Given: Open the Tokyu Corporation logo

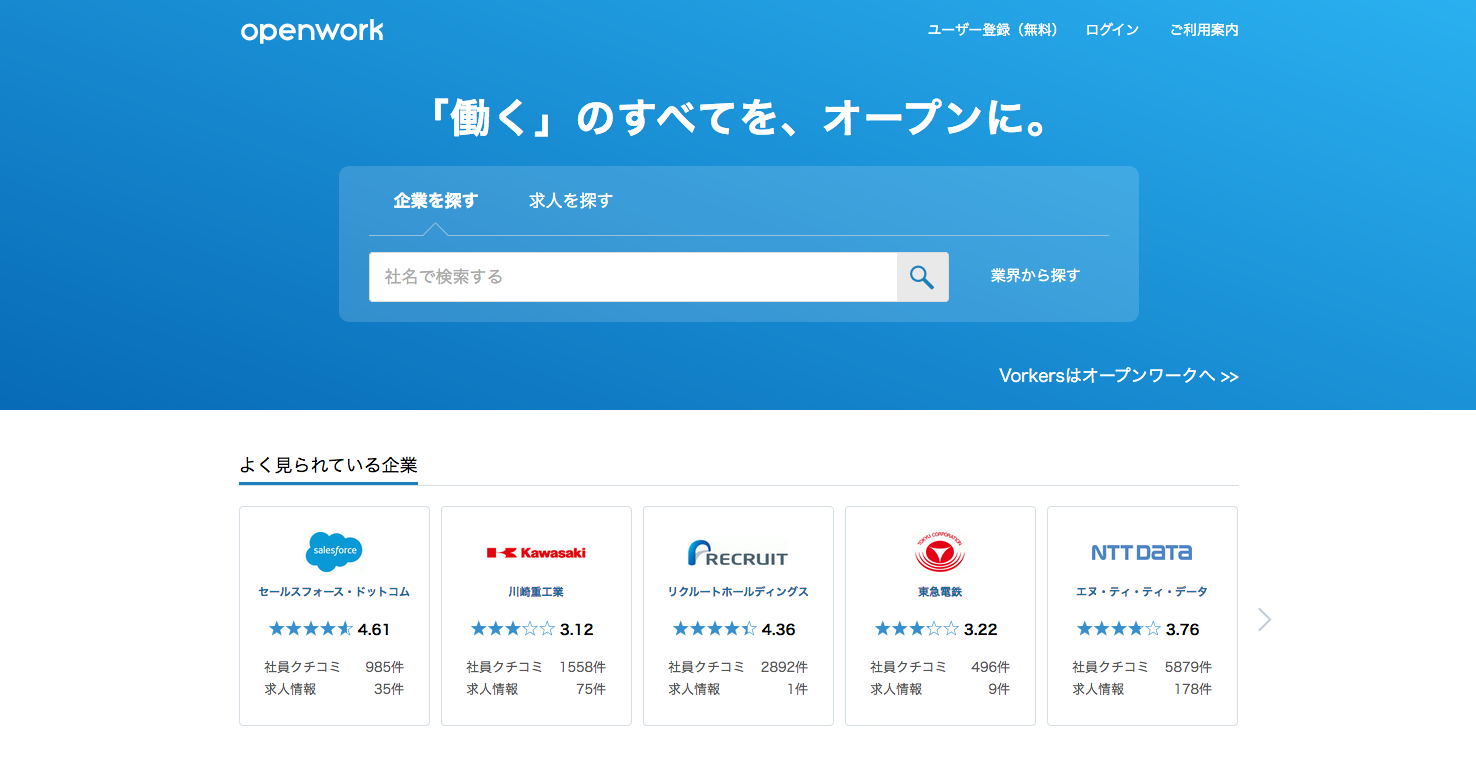Looking at the screenshot, I should point(940,552).
